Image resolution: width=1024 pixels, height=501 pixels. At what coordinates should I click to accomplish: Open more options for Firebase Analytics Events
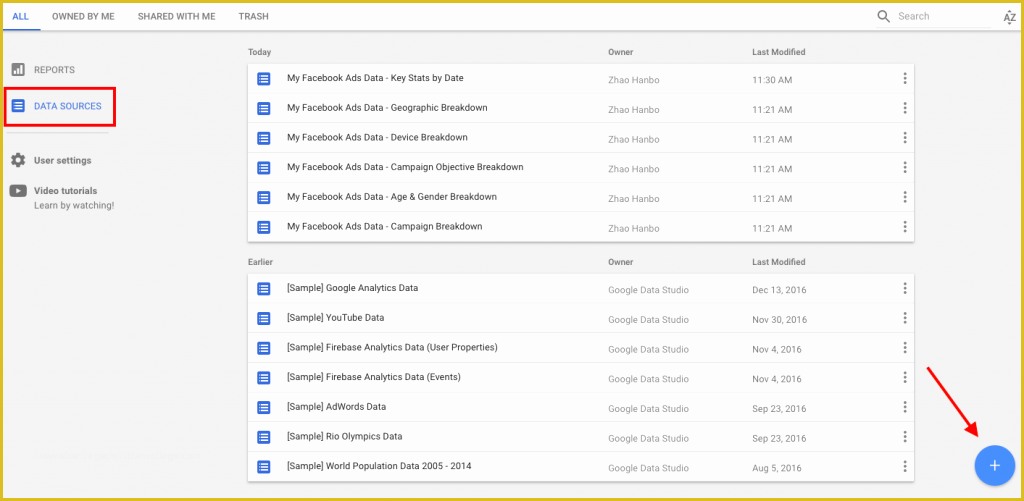click(904, 378)
